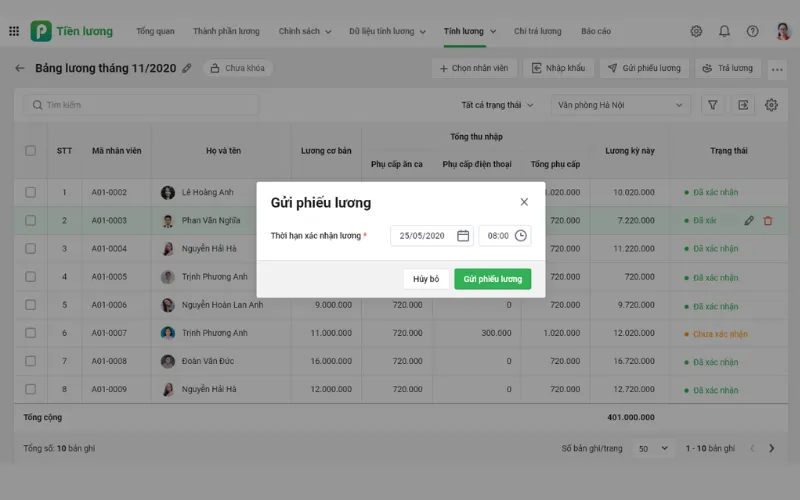Toggle the select-all header checkbox
The height and width of the screenshot is (500, 800).
coord(30,151)
